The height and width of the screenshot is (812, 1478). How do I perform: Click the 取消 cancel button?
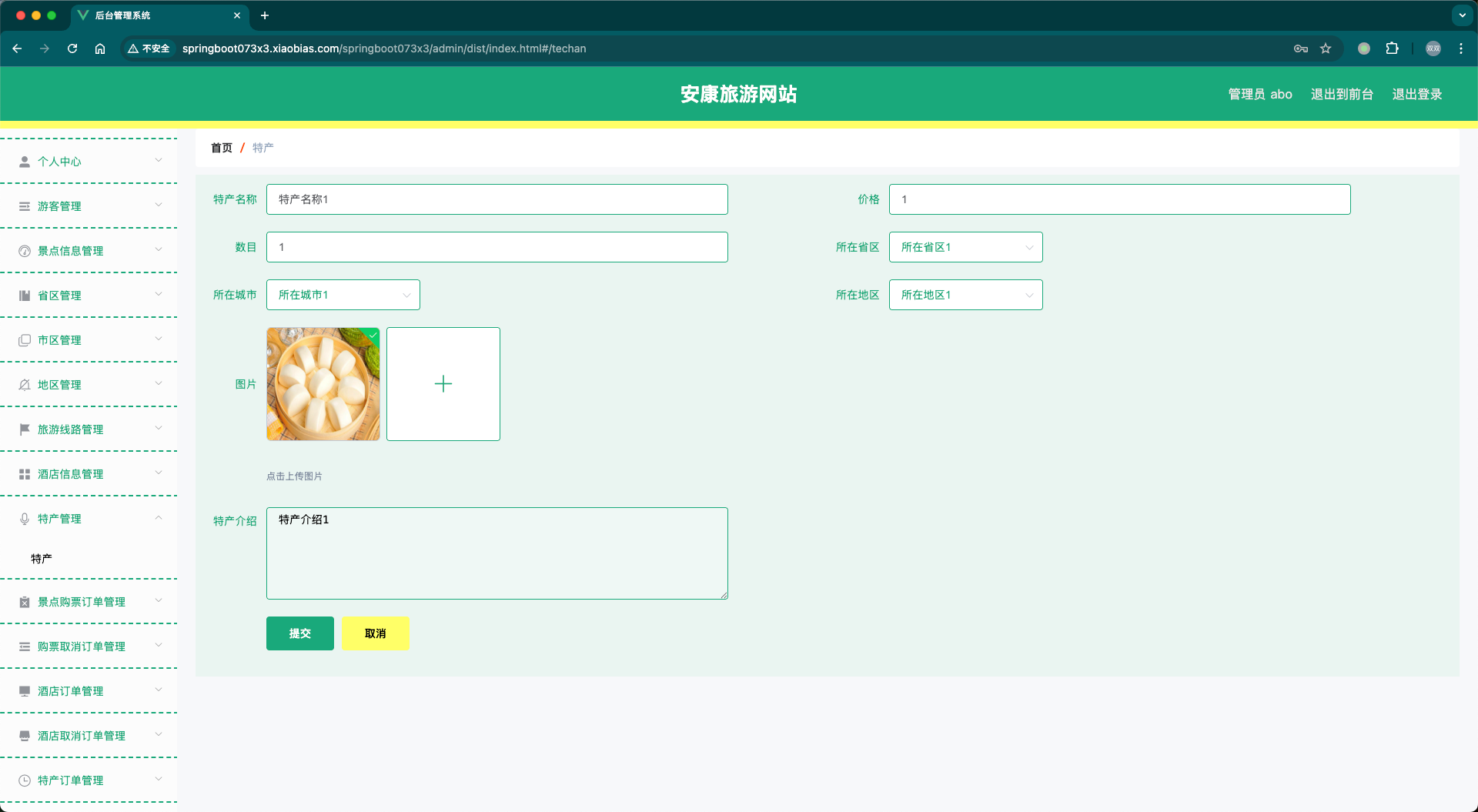click(376, 633)
